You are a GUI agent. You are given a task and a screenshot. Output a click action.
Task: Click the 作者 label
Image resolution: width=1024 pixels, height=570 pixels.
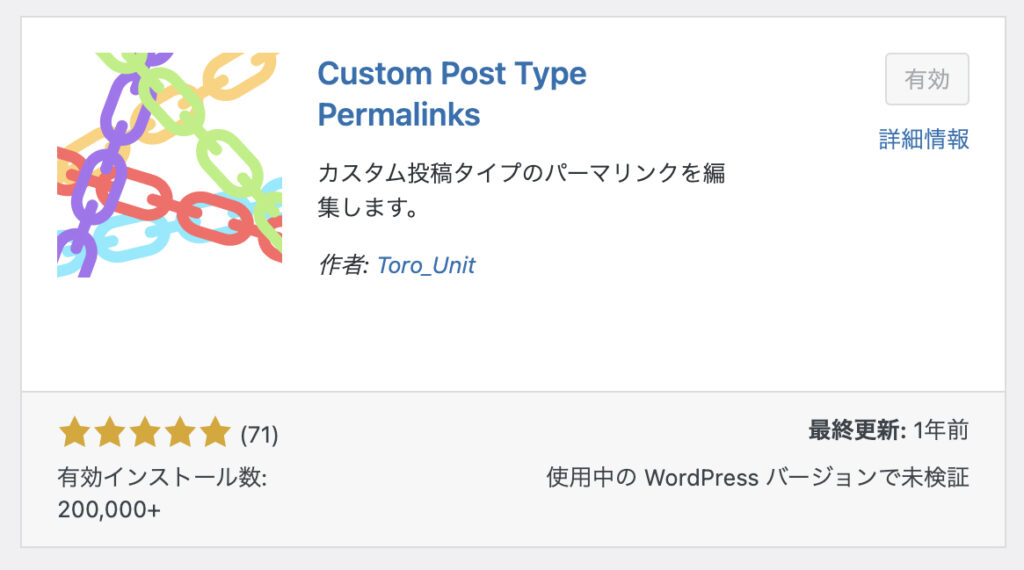(344, 265)
